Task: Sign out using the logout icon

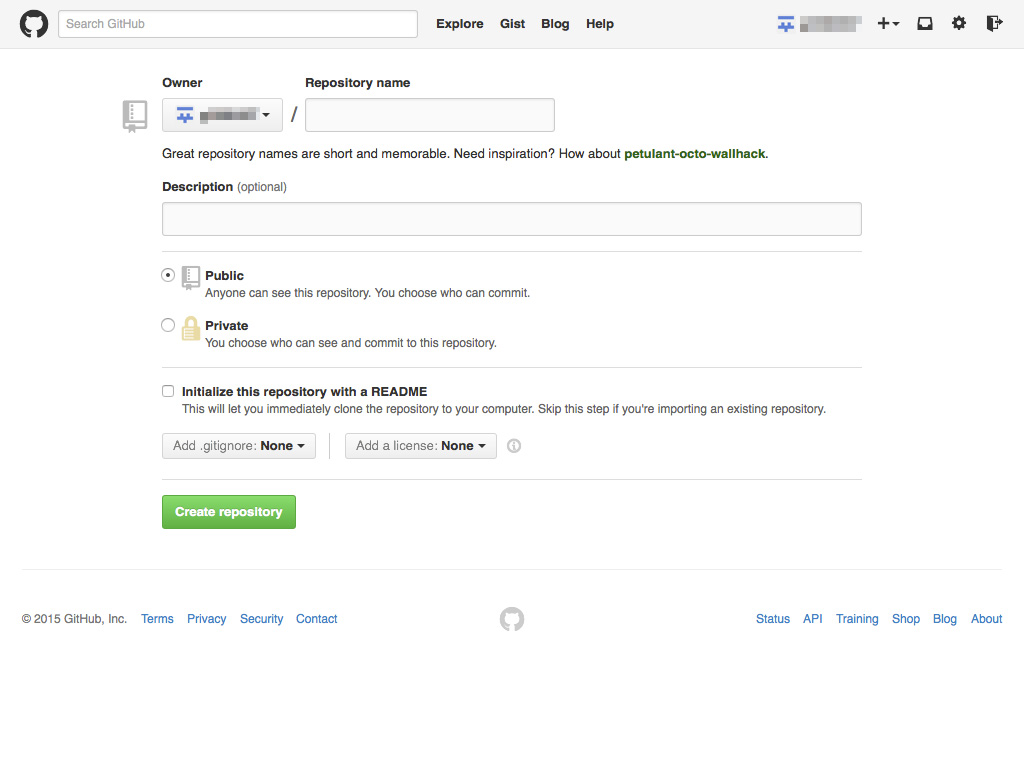Action: (994, 23)
